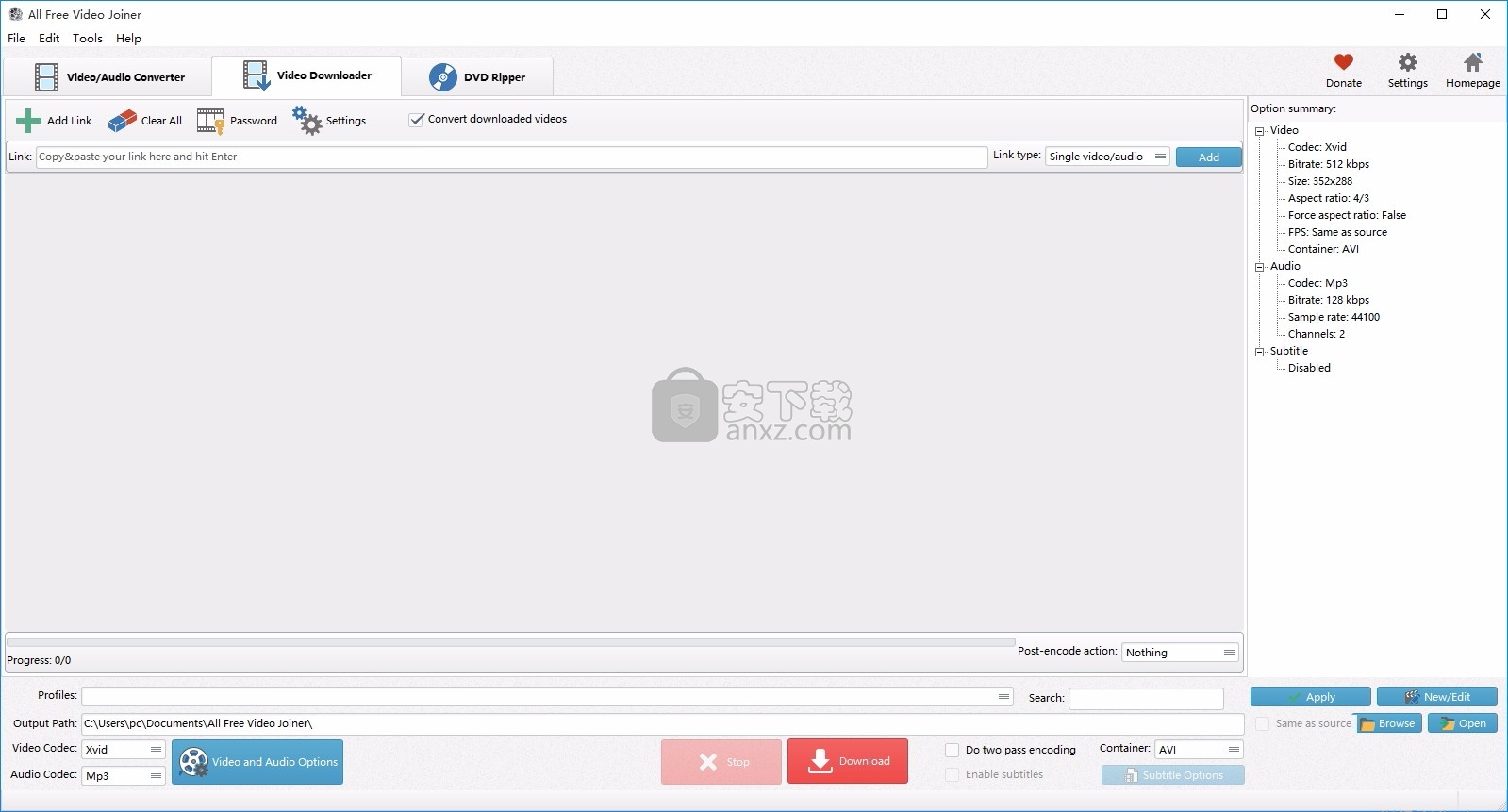Open the Profiles dropdown
This screenshot has height=812, width=1508.
pyautogui.click(x=547, y=696)
